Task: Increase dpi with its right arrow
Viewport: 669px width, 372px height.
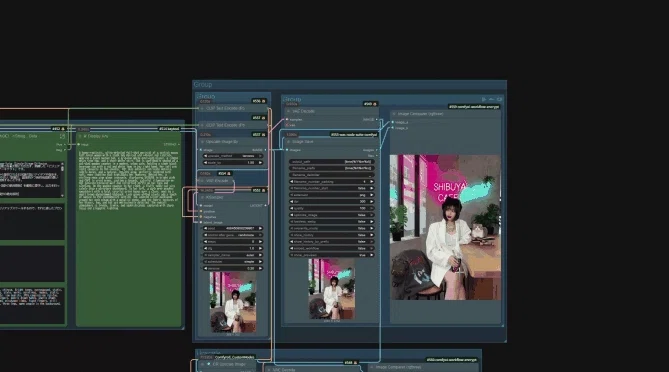Action: pyautogui.click(x=372, y=202)
